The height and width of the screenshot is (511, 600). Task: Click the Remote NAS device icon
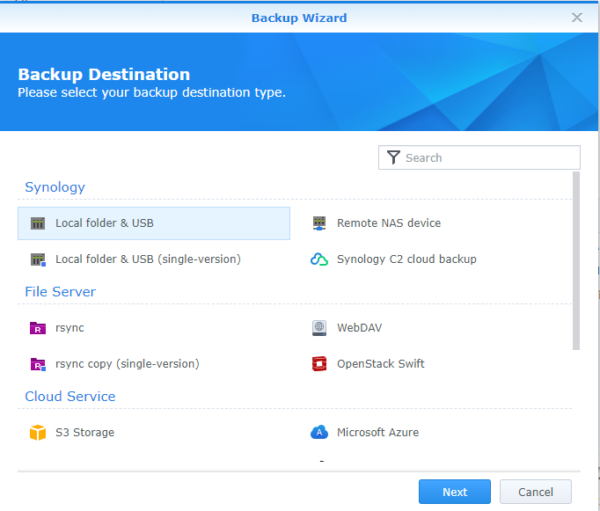click(319, 223)
